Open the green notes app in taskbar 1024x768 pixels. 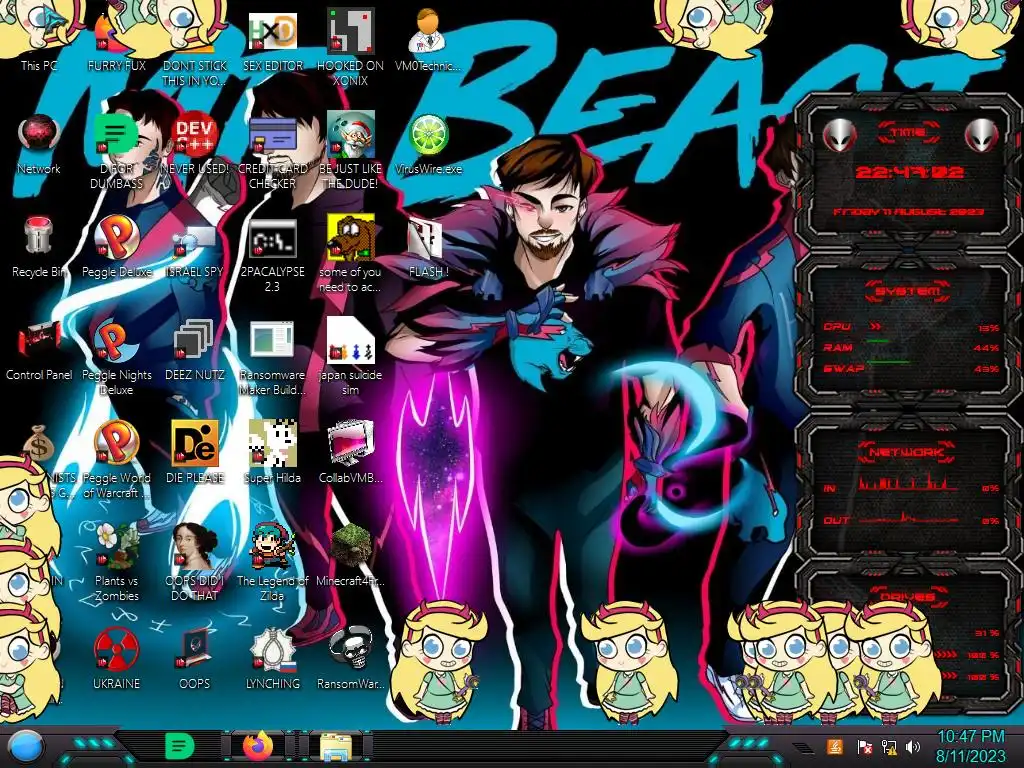[x=178, y=746]
